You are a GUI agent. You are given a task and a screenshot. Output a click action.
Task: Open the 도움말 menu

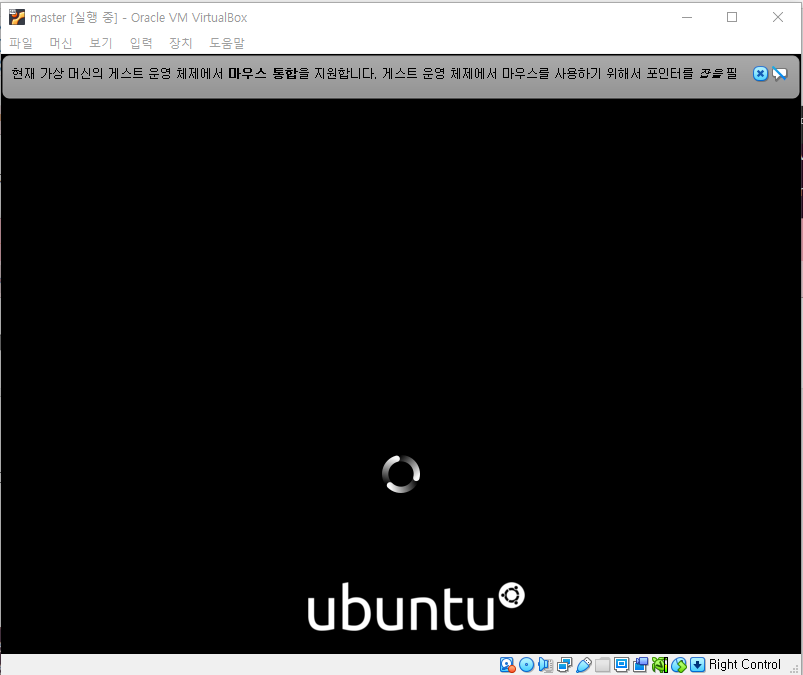coord(227,43)
